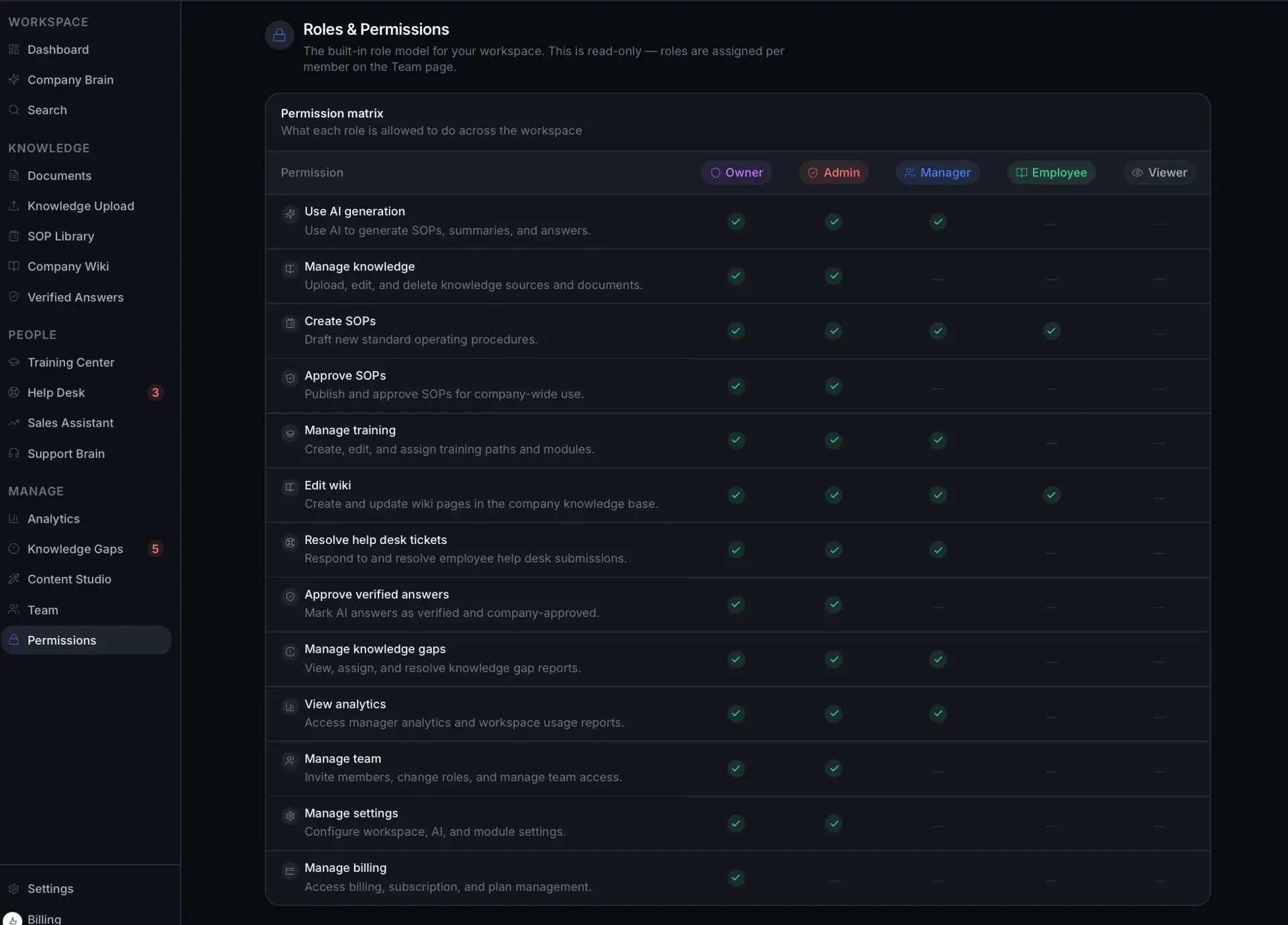Click the Permission matrix heading

click(x=332, y=113)
